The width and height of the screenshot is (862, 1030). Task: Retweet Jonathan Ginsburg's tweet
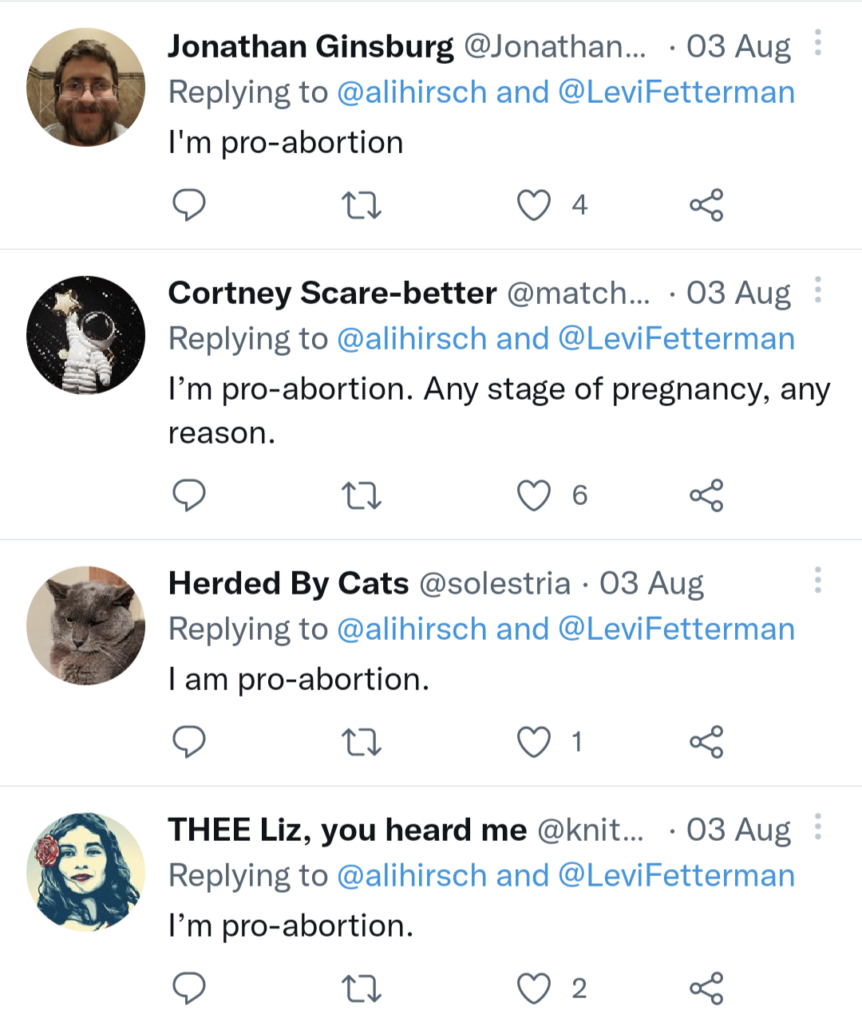tap(362, 206)
